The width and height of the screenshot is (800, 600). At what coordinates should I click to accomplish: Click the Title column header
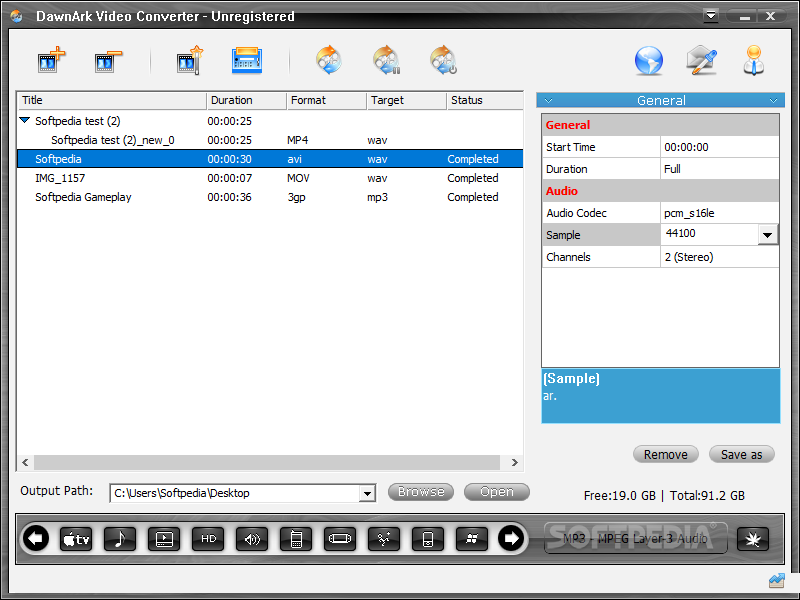tap(112, 101)
